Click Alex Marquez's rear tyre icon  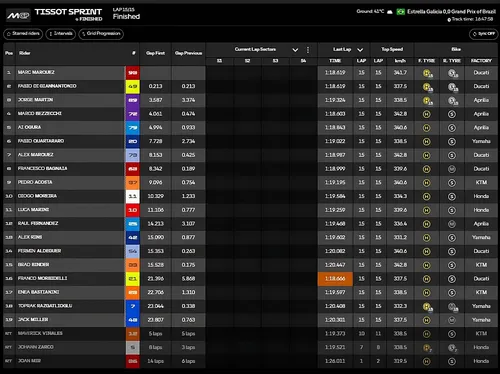452,155
